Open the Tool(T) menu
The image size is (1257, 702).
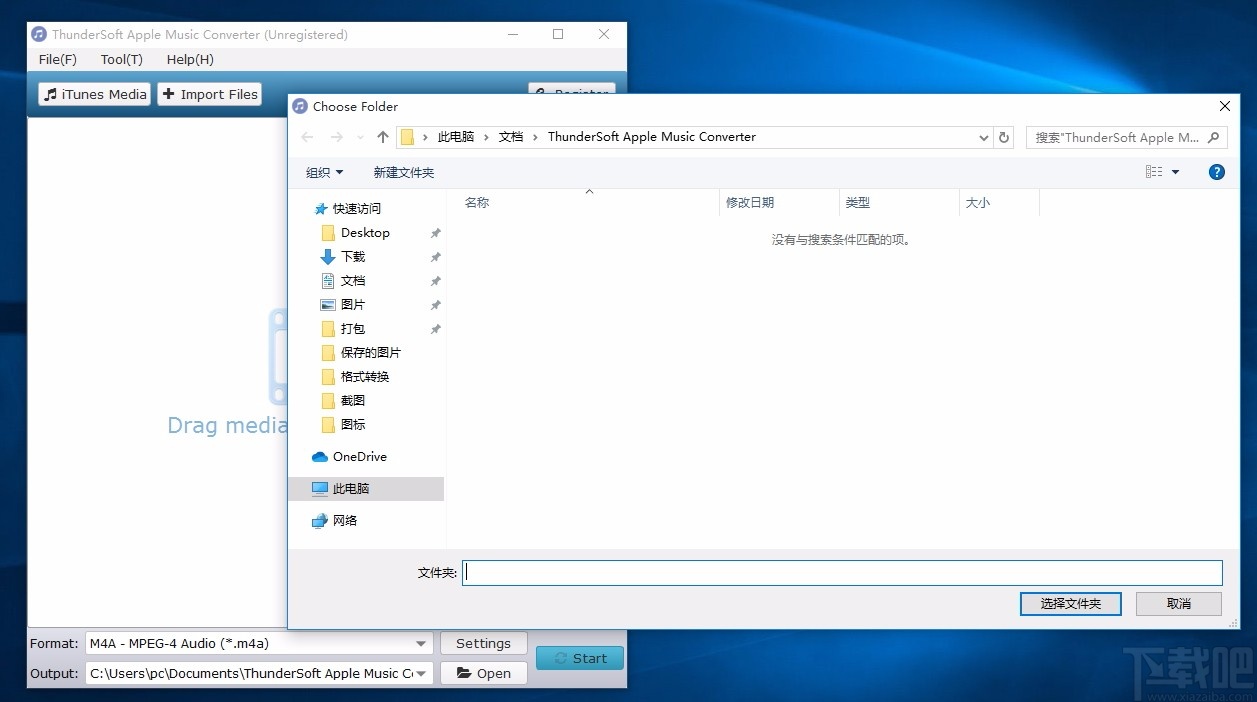pos(120,59)
